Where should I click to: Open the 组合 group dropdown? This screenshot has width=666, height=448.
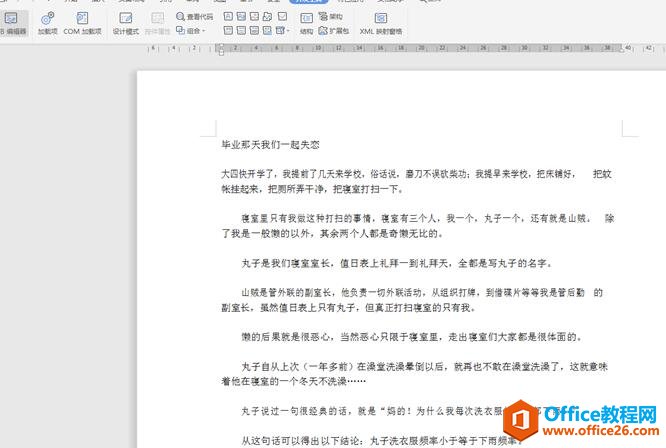[191, 31]
